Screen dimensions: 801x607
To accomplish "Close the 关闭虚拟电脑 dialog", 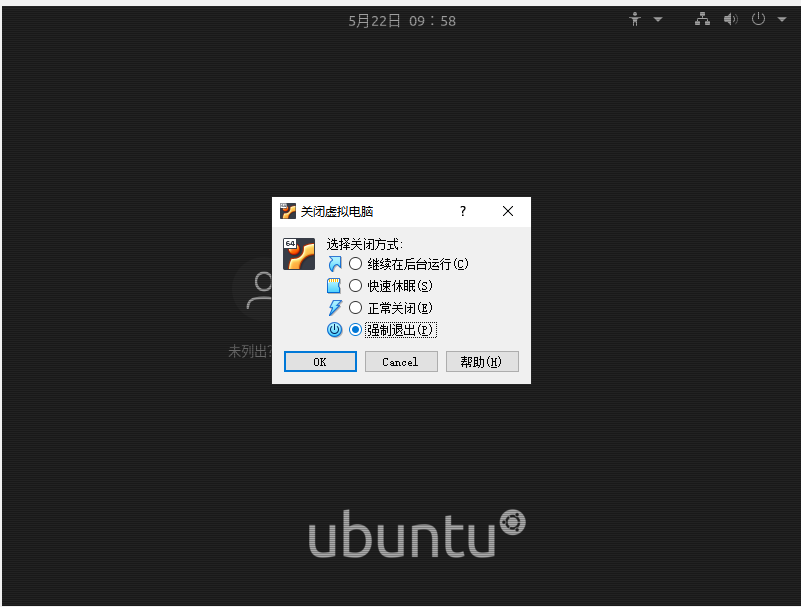I will pos(508,211).
